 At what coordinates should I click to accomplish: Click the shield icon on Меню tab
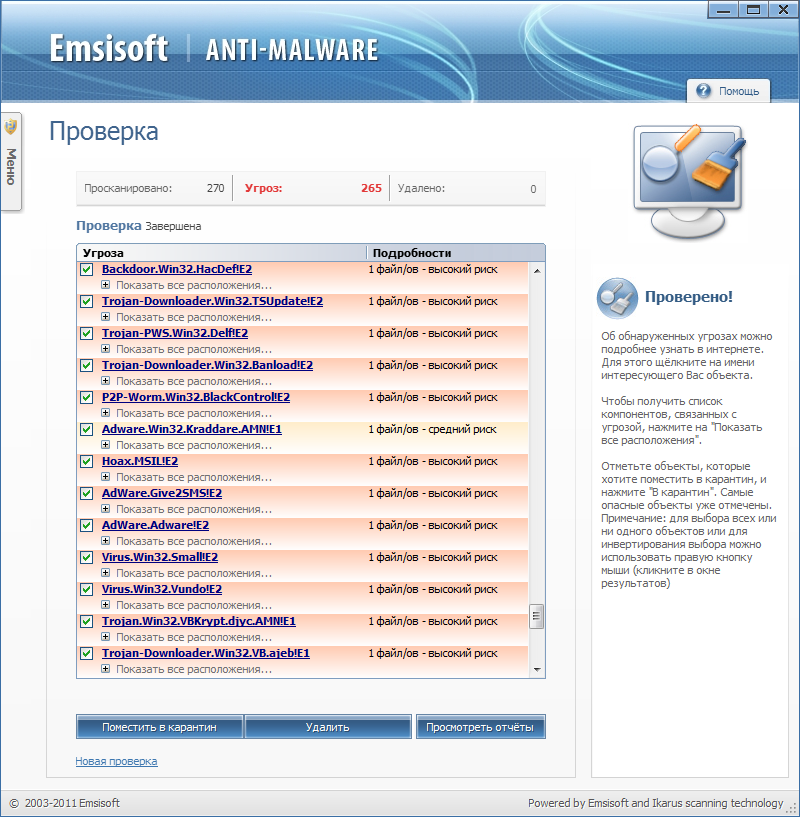[x=10, y=127]
